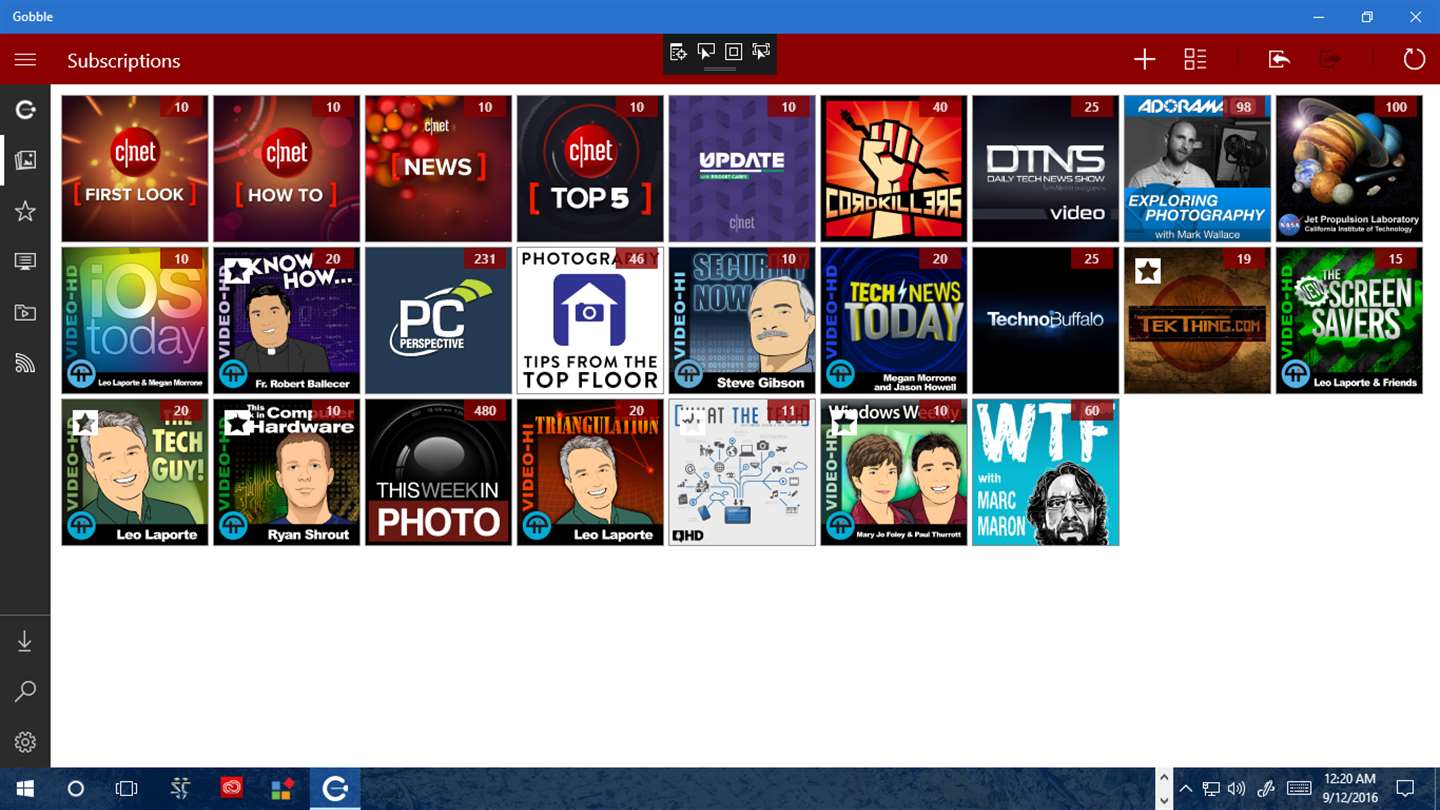Select the DTNS Daily Tech News Show tile

1046,169
